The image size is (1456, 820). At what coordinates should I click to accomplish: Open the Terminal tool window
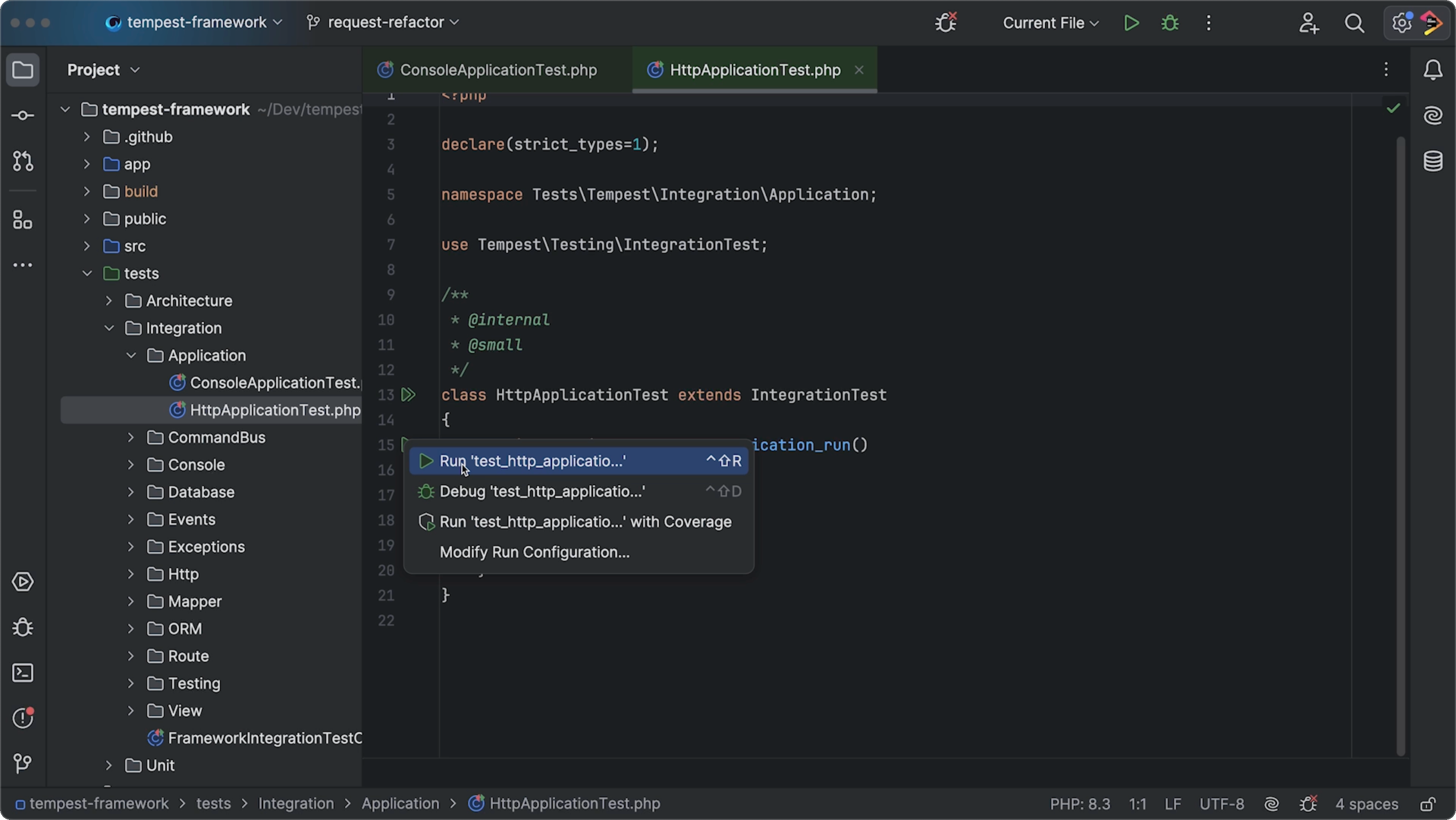tap(23, 673)
